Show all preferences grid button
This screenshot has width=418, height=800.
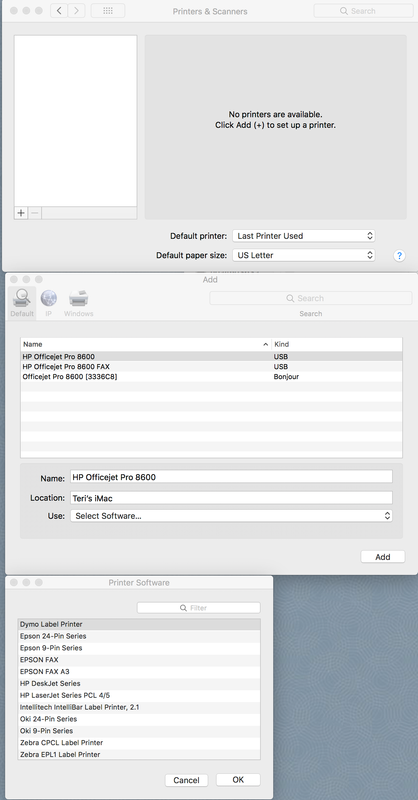click(108, 11)
